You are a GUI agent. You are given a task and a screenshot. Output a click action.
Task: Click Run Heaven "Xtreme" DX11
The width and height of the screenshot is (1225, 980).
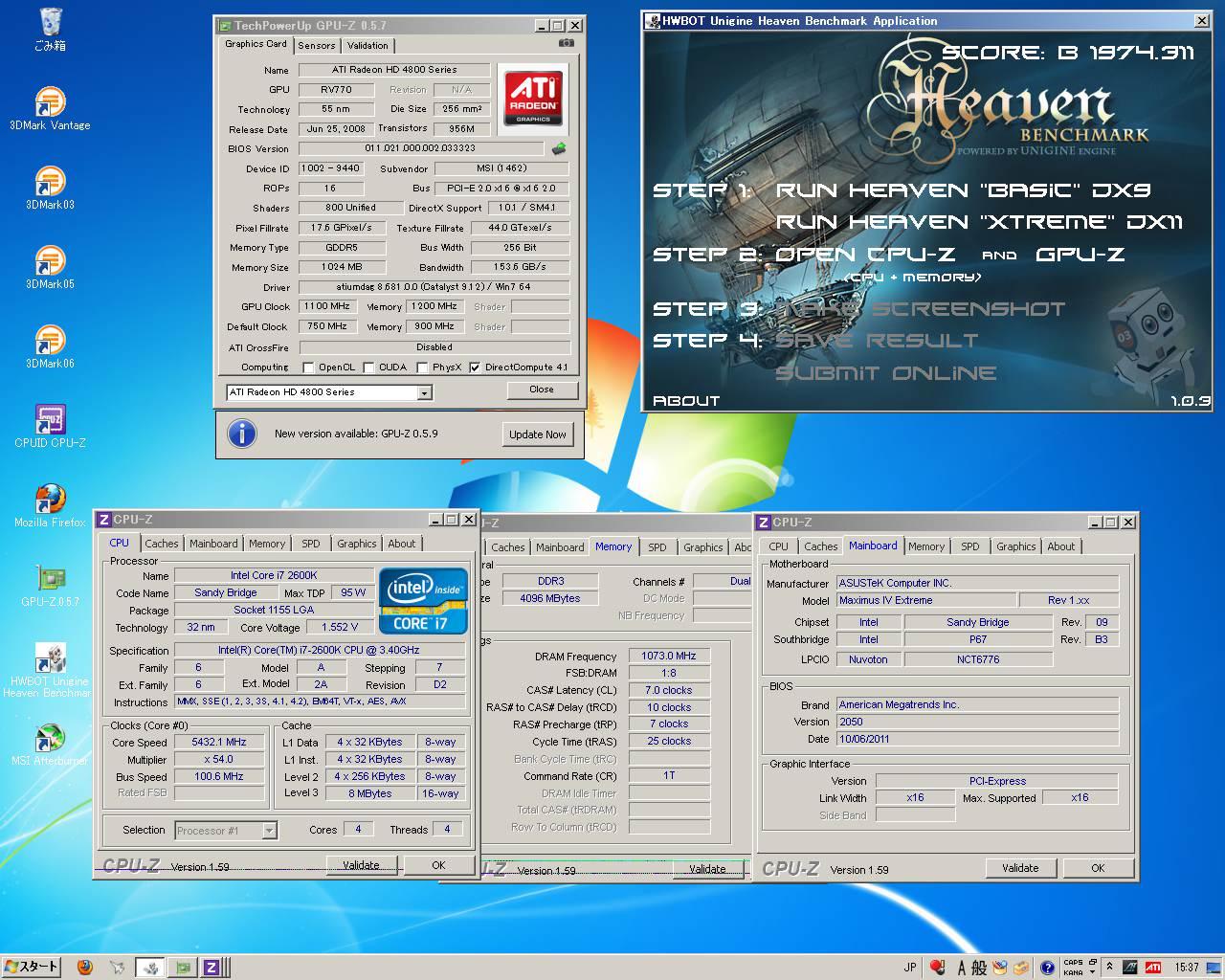979,222
